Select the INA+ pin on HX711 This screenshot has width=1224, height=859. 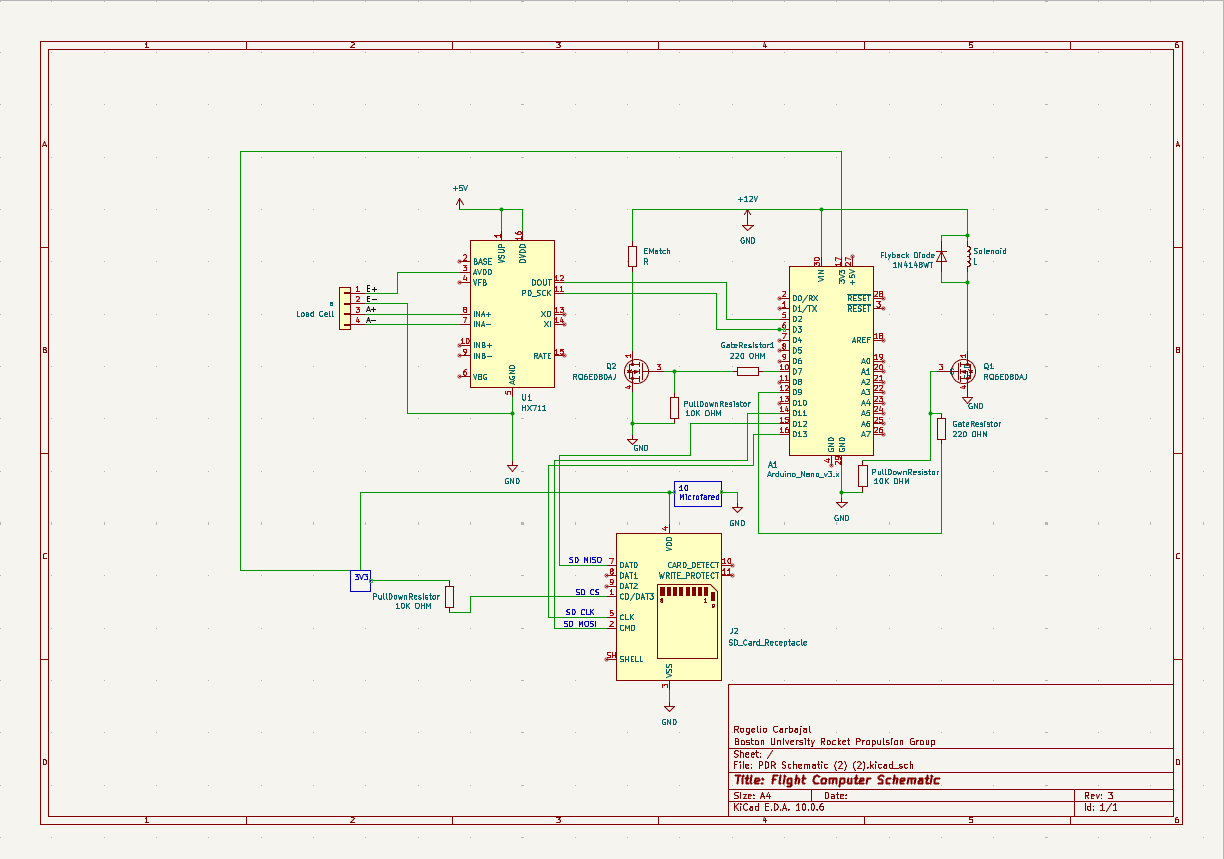coord(483,314)
